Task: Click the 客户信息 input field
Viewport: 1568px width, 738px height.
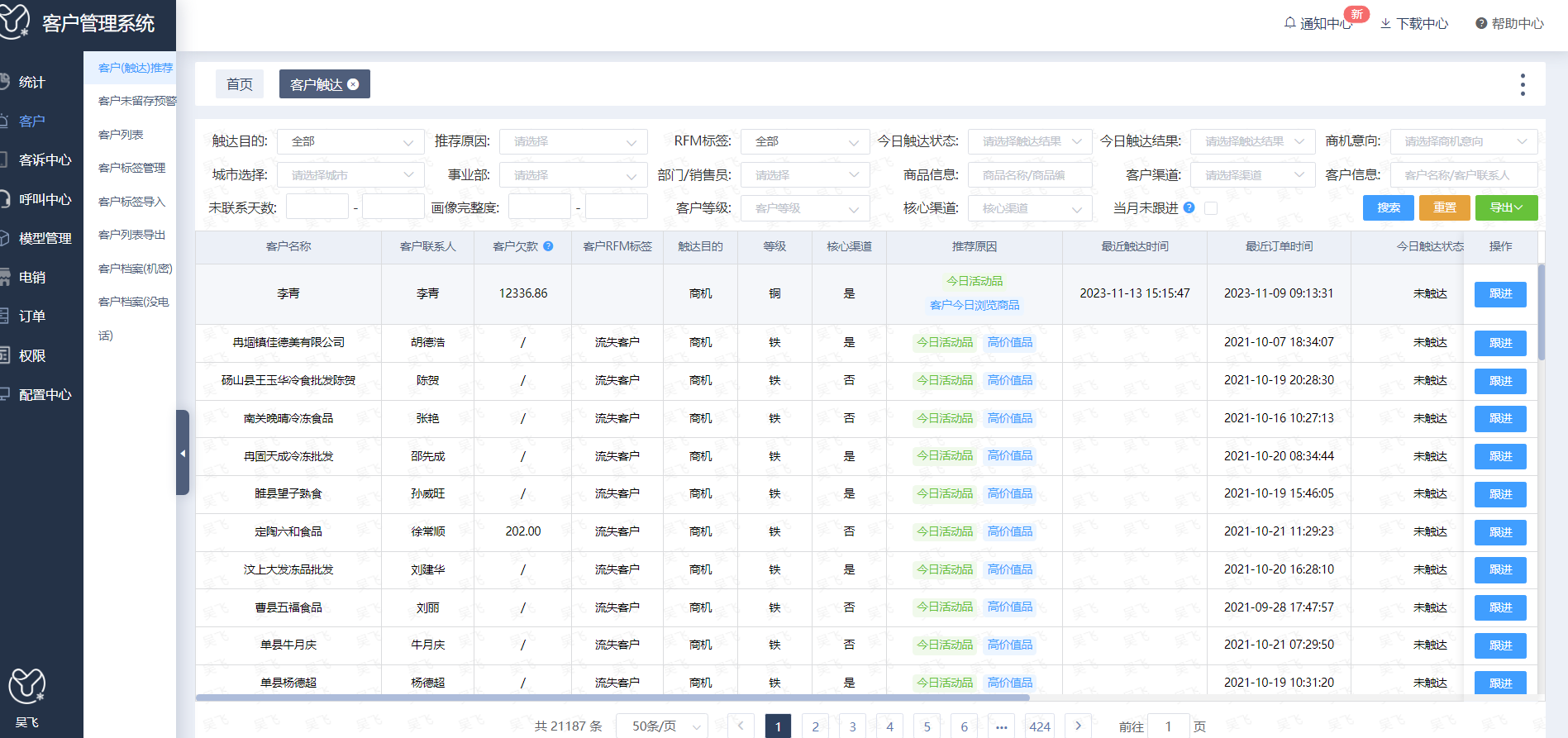Action: point(1464,174)
